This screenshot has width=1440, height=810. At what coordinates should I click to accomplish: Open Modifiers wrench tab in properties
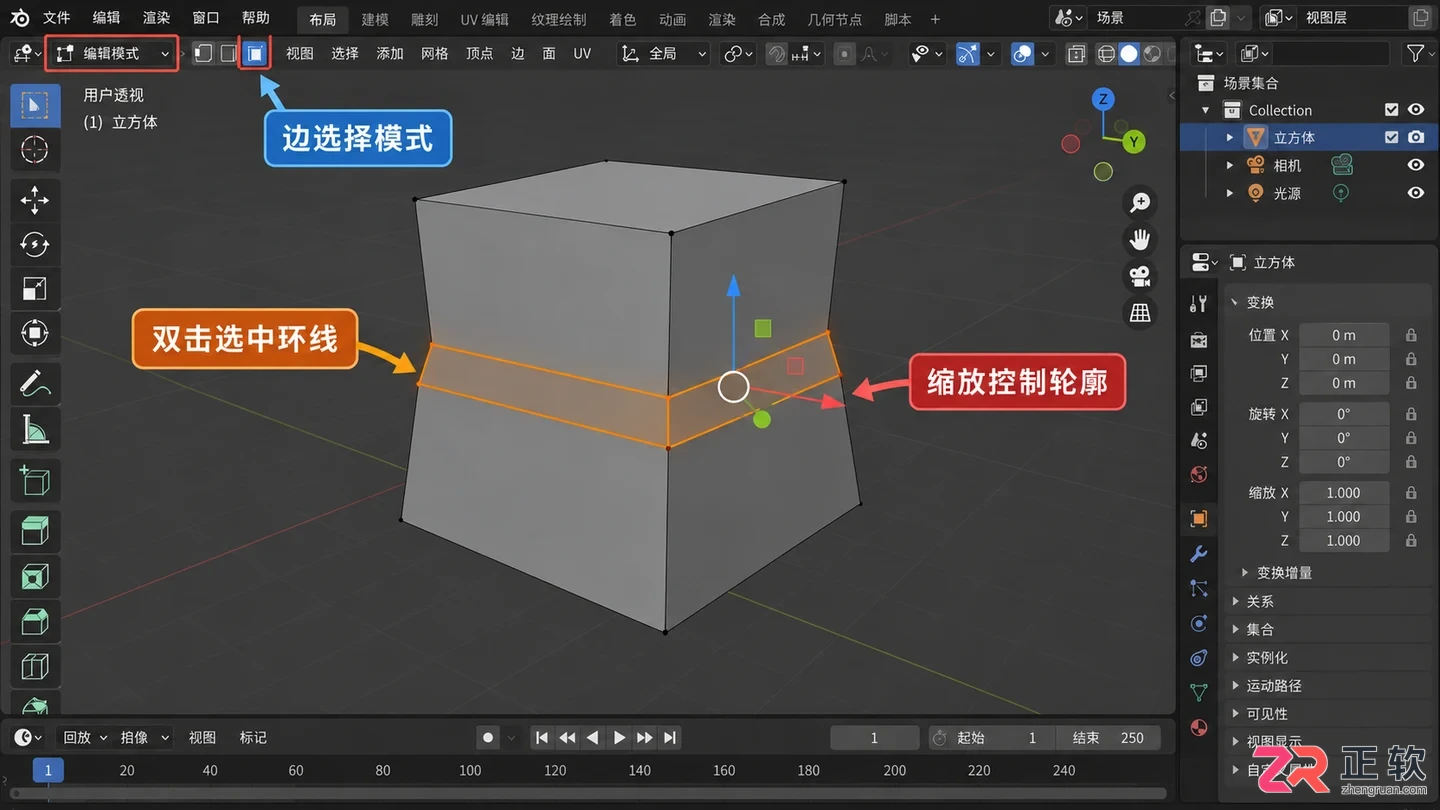(x=1199, y=554)
